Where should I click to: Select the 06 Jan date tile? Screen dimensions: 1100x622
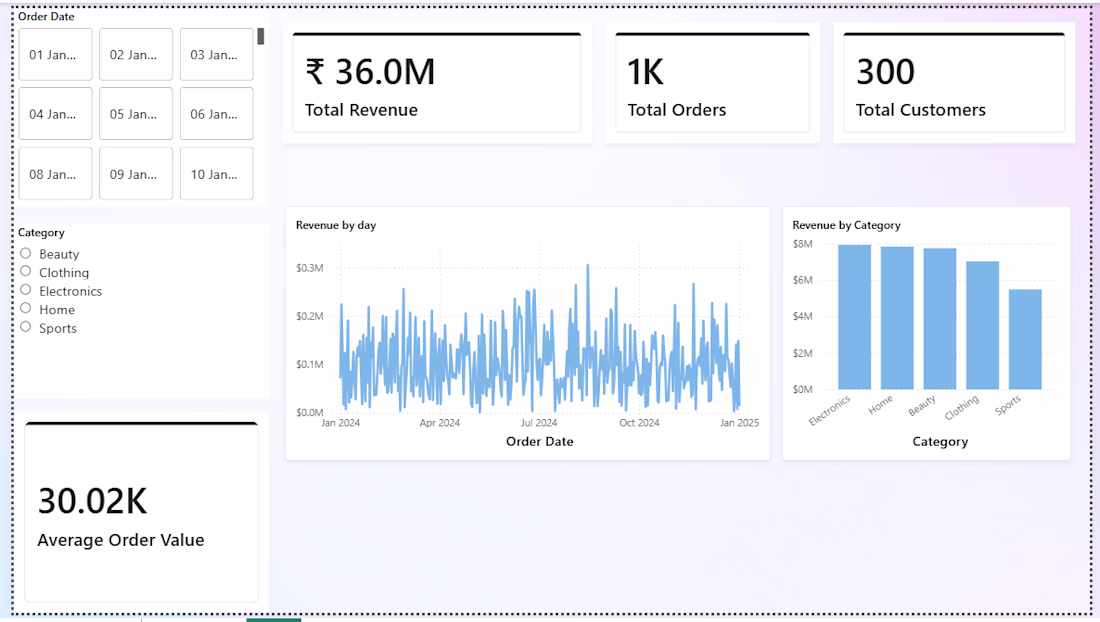217,114
